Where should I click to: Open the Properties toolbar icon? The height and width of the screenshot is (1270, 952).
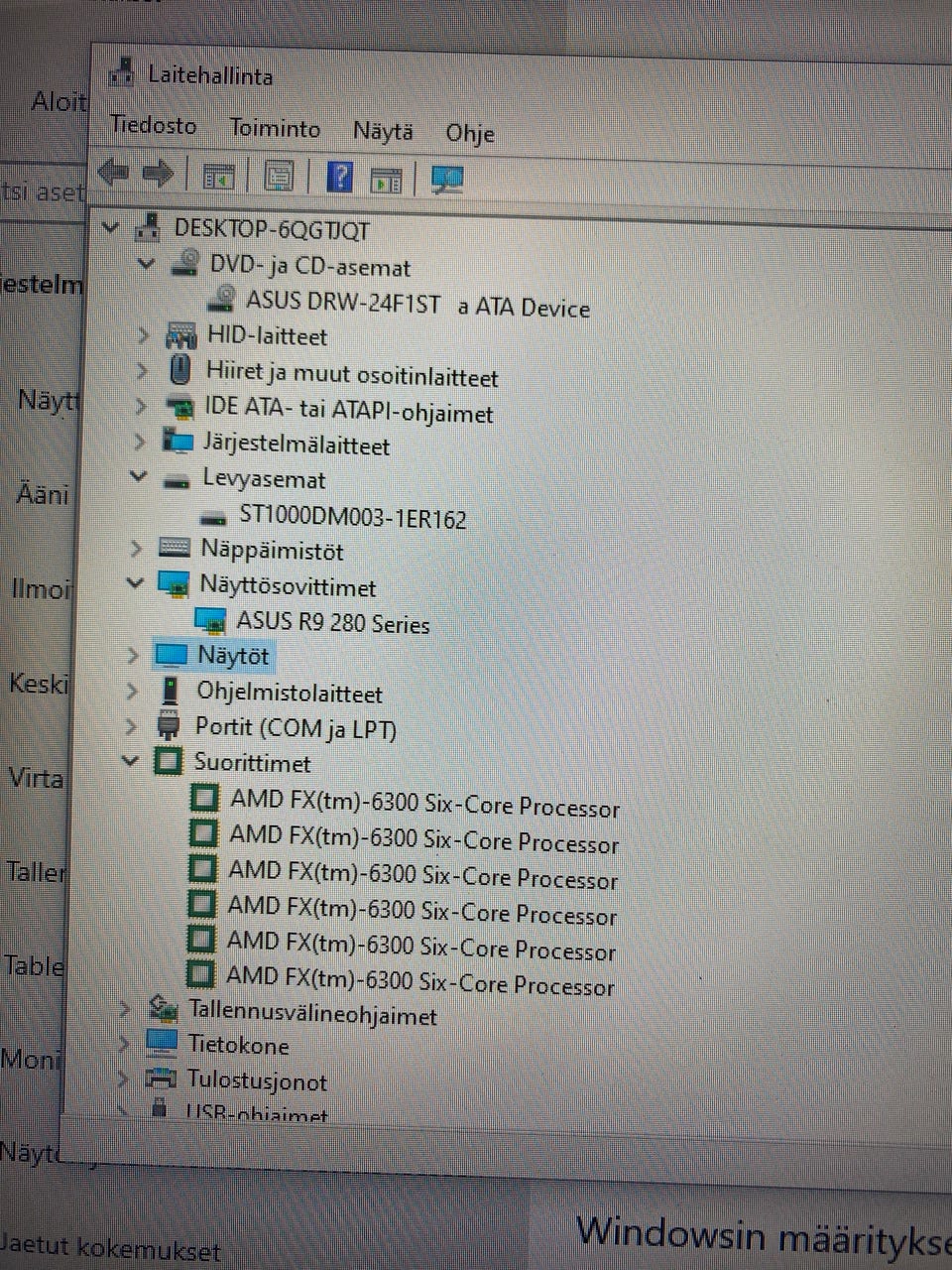click(x=280, y=177)
